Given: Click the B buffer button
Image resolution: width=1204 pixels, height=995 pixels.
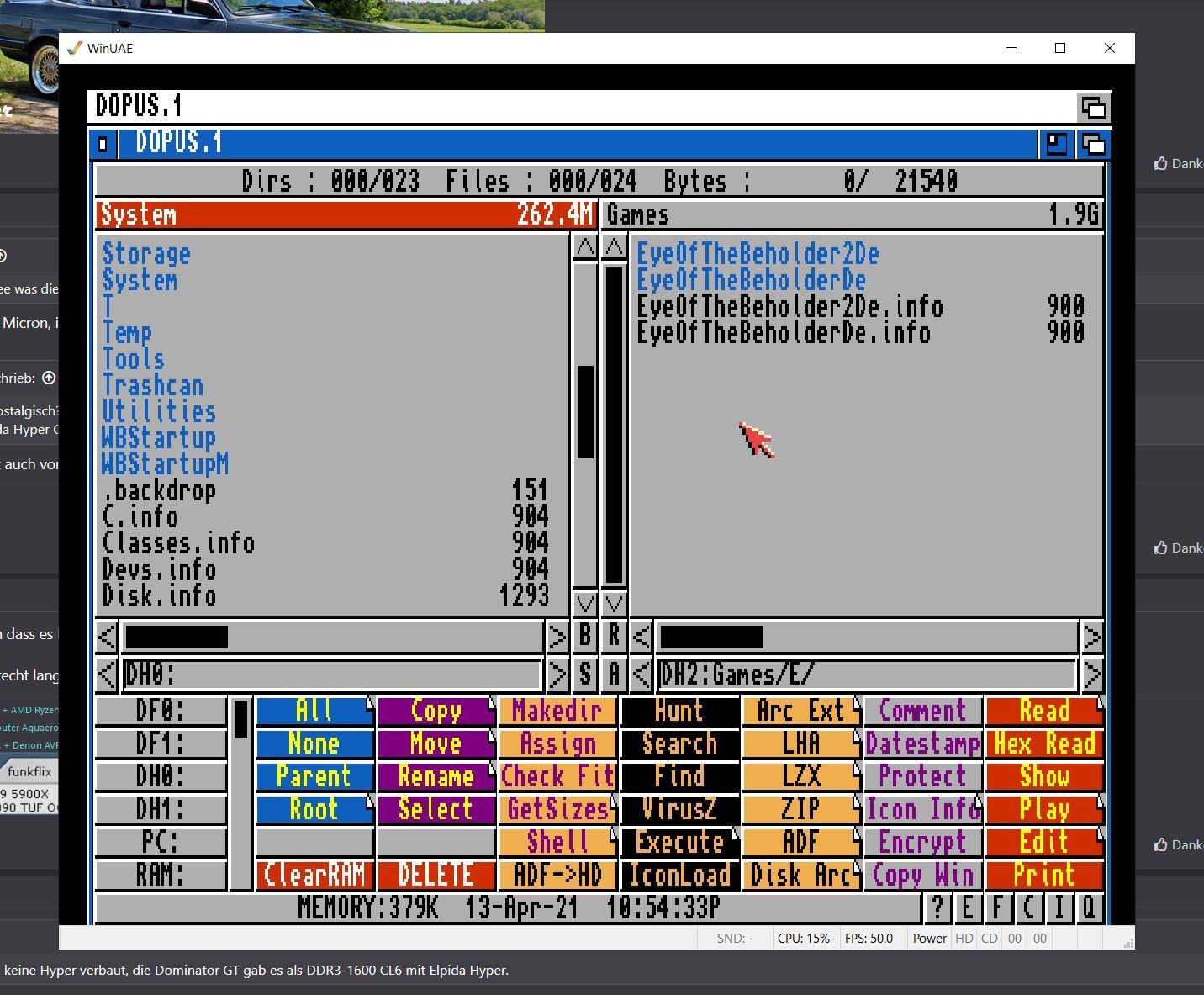Looking at the screenshot, I should [x=585, y=636].
